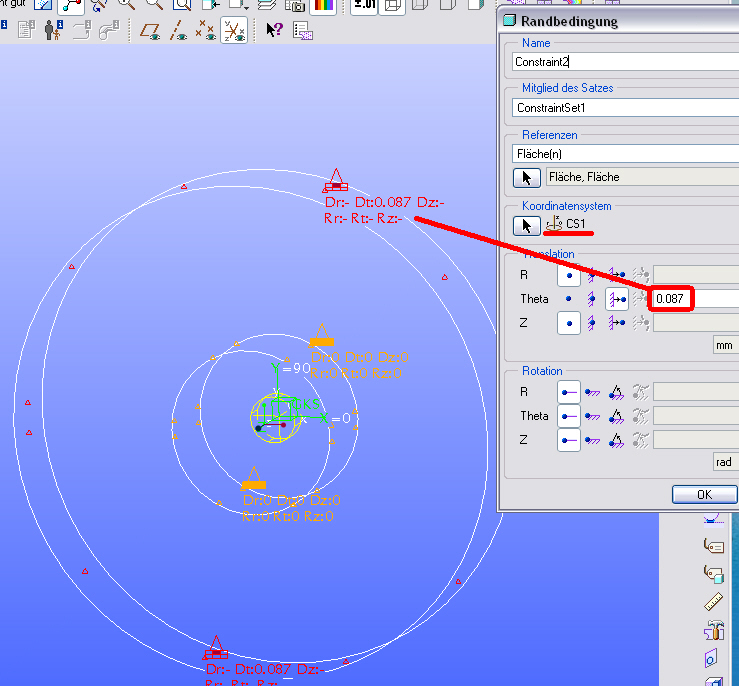
Task: Switch to hidden line display icon
Action: pyautogui.click(x=420, y=5)
